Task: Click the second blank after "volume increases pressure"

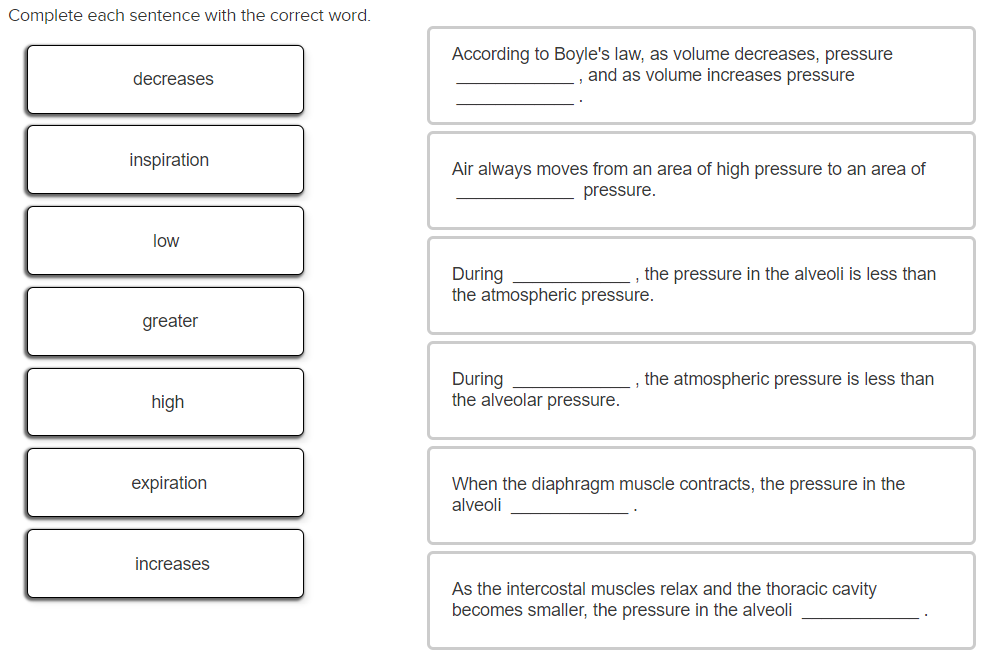Action: coord(515,99)
